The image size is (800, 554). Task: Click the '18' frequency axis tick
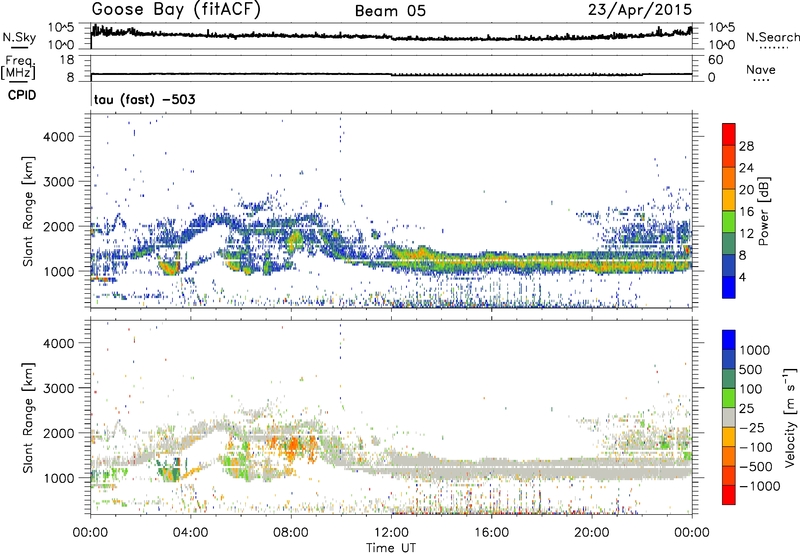[x=67, y=60]
